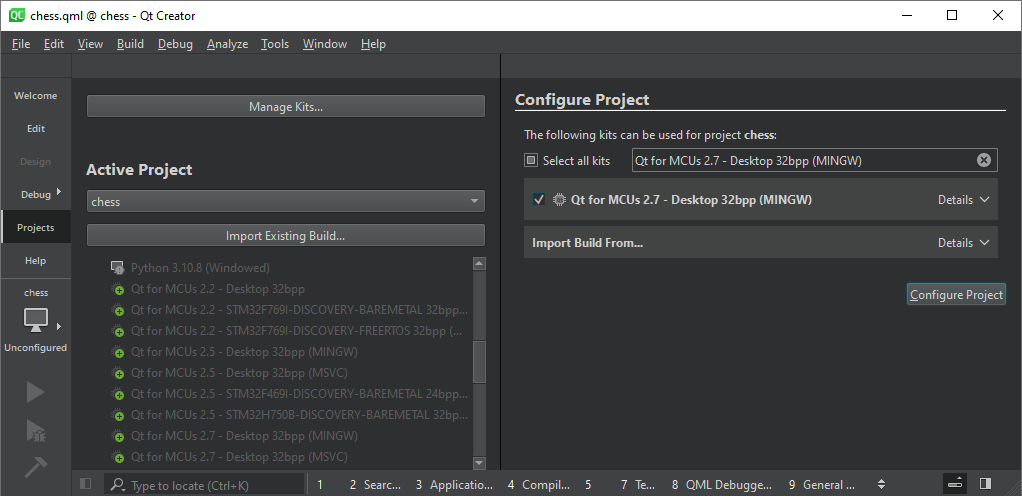
Task: Open the chess kit selector monitor icon
Action: click(36, 320)
